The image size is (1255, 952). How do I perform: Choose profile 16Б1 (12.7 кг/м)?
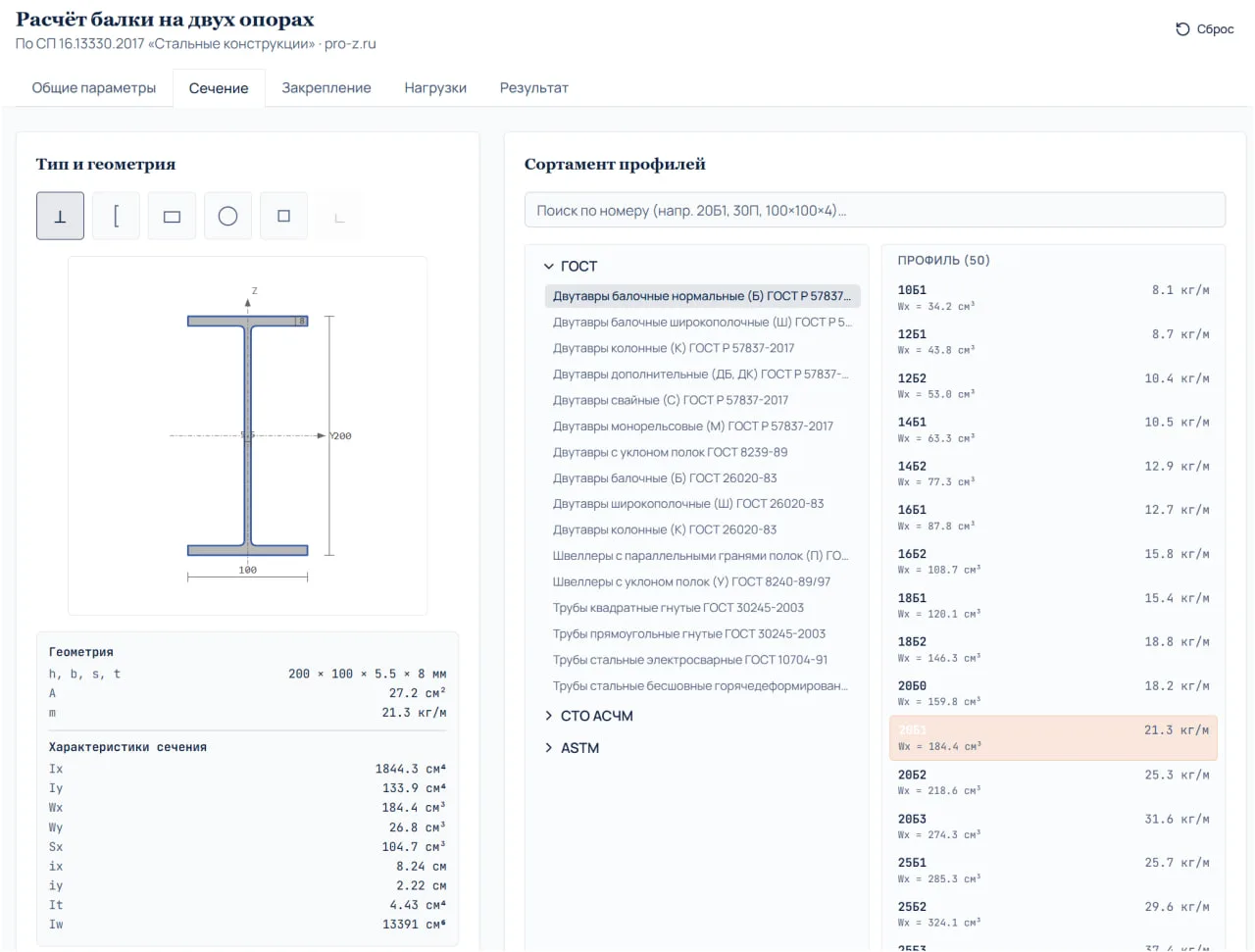(x=1053, y=518)
